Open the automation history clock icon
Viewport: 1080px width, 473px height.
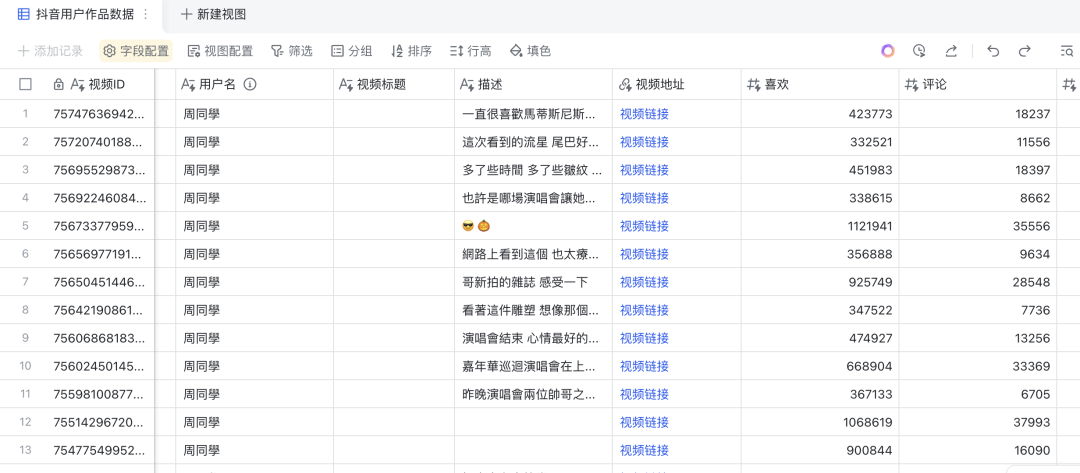click(919, 51)
